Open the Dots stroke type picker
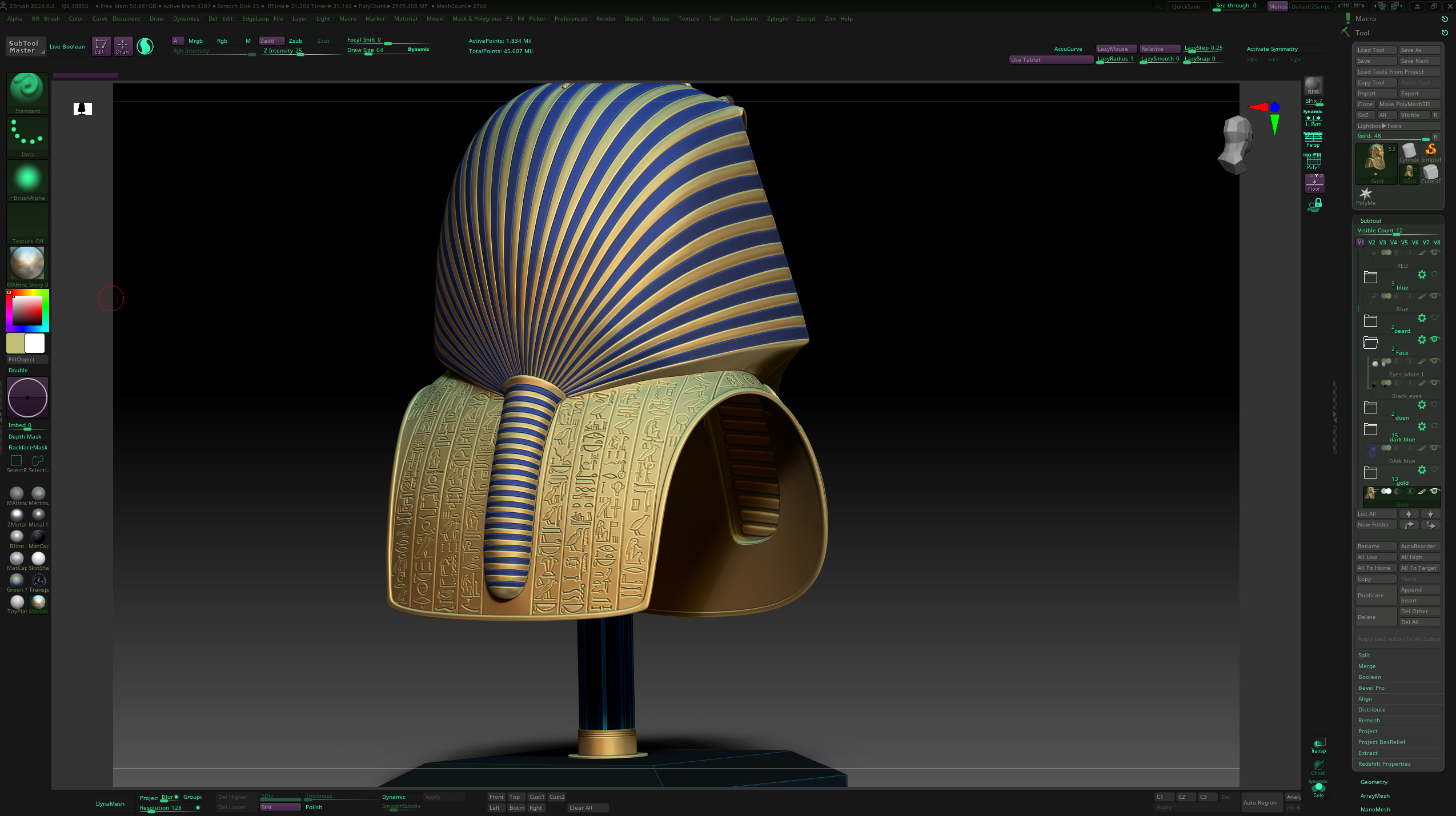 pyautogui.click(x=27, y=136)
